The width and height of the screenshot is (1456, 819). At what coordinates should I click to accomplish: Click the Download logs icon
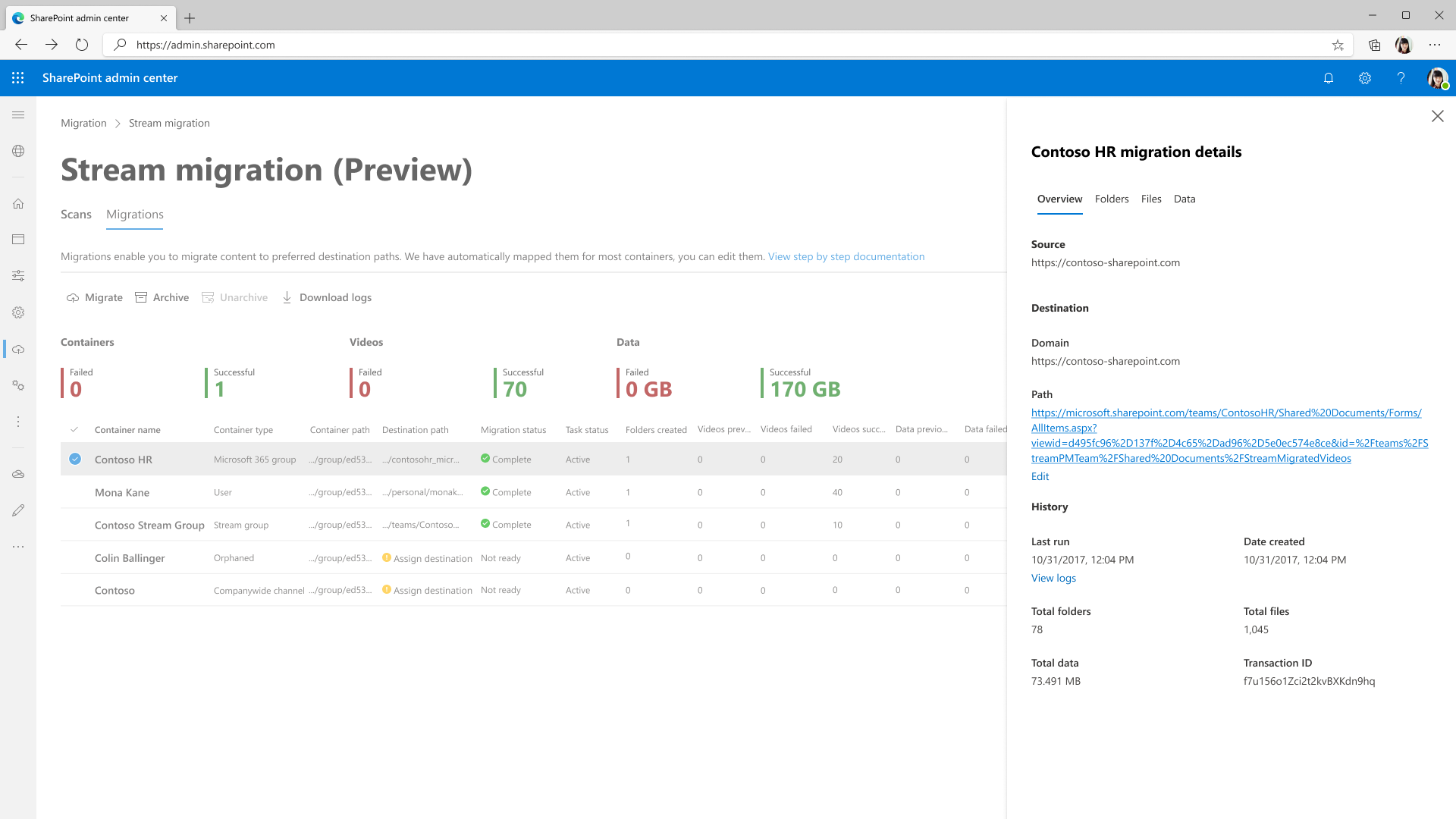(x=288, y=297)
